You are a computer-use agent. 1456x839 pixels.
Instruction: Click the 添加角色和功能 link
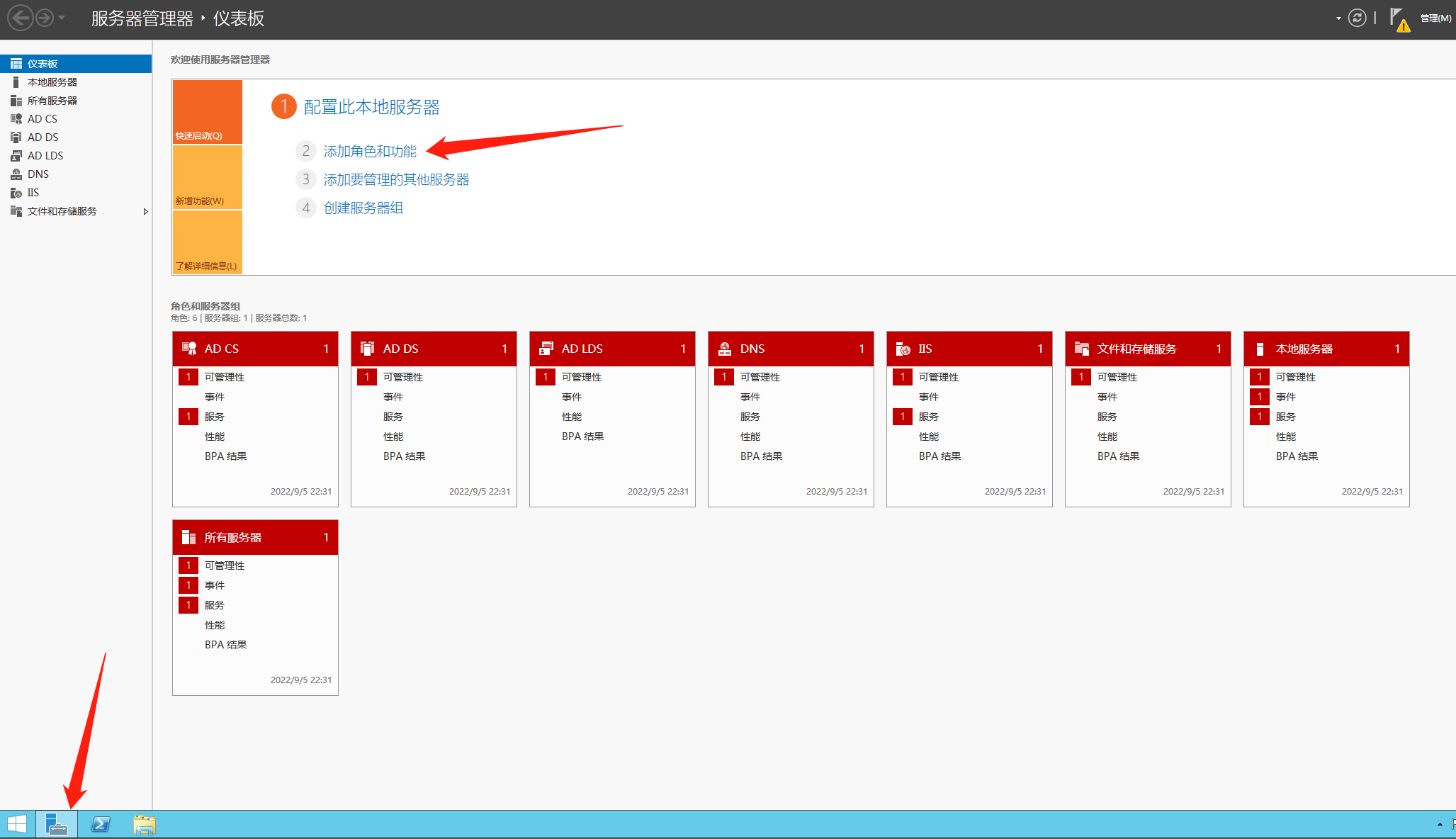[370, 151]
